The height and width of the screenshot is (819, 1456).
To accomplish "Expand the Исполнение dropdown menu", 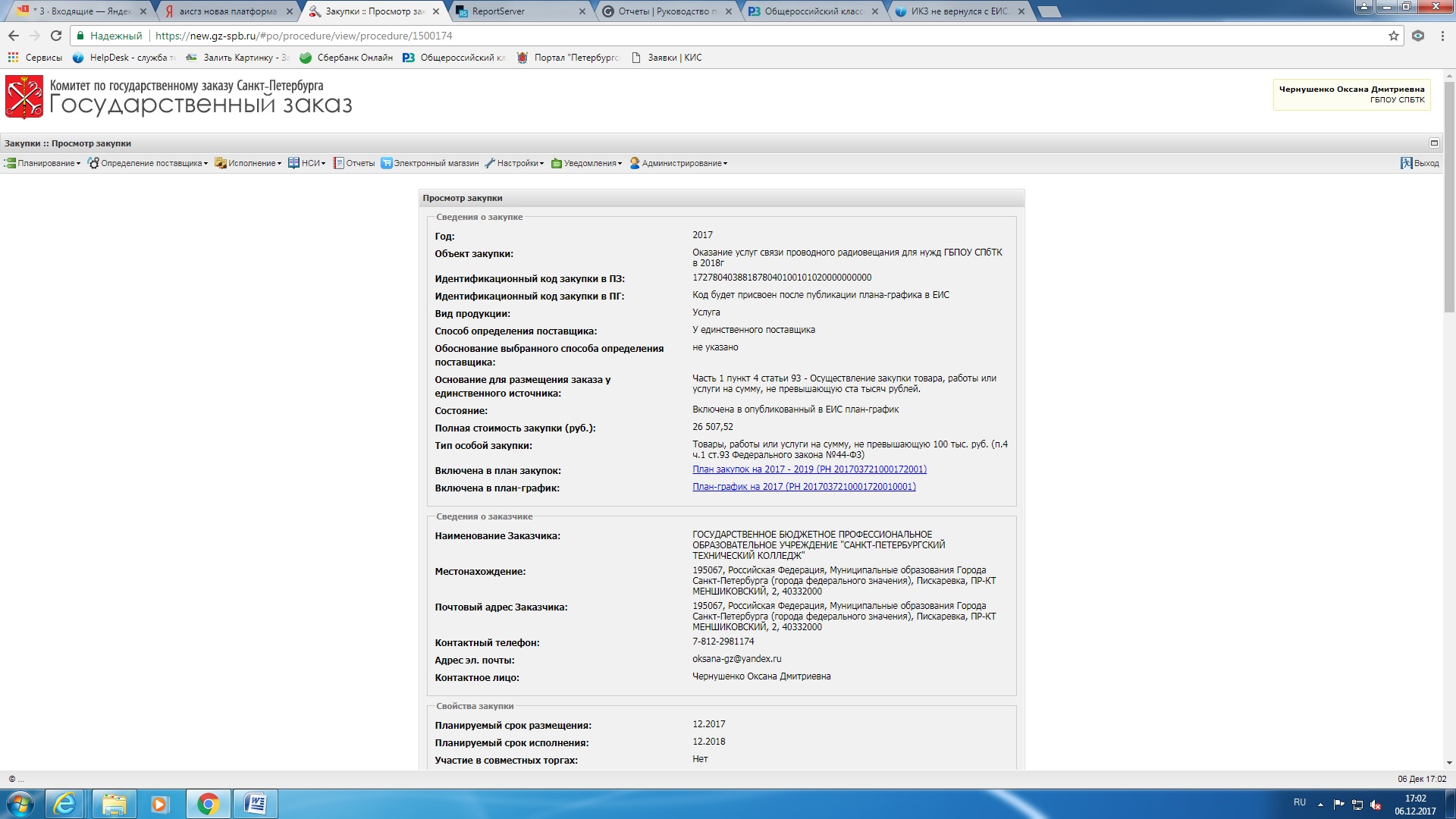I will [249, 163].
